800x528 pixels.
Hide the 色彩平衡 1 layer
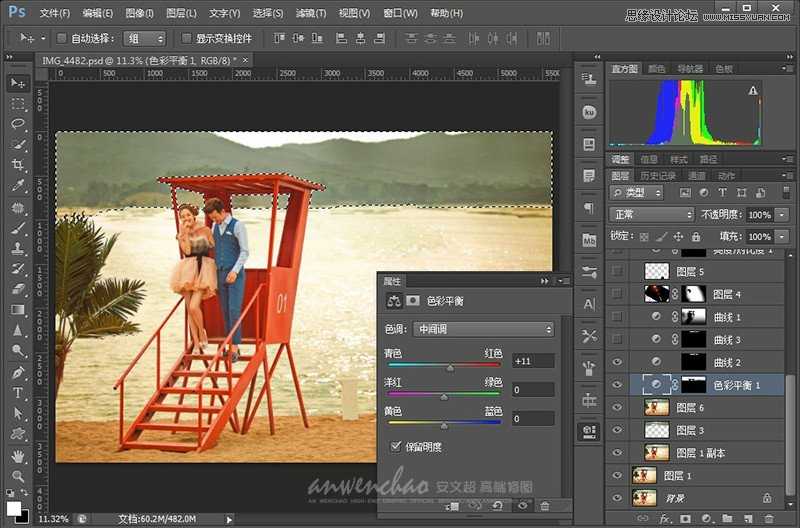[x=617, y=385]
